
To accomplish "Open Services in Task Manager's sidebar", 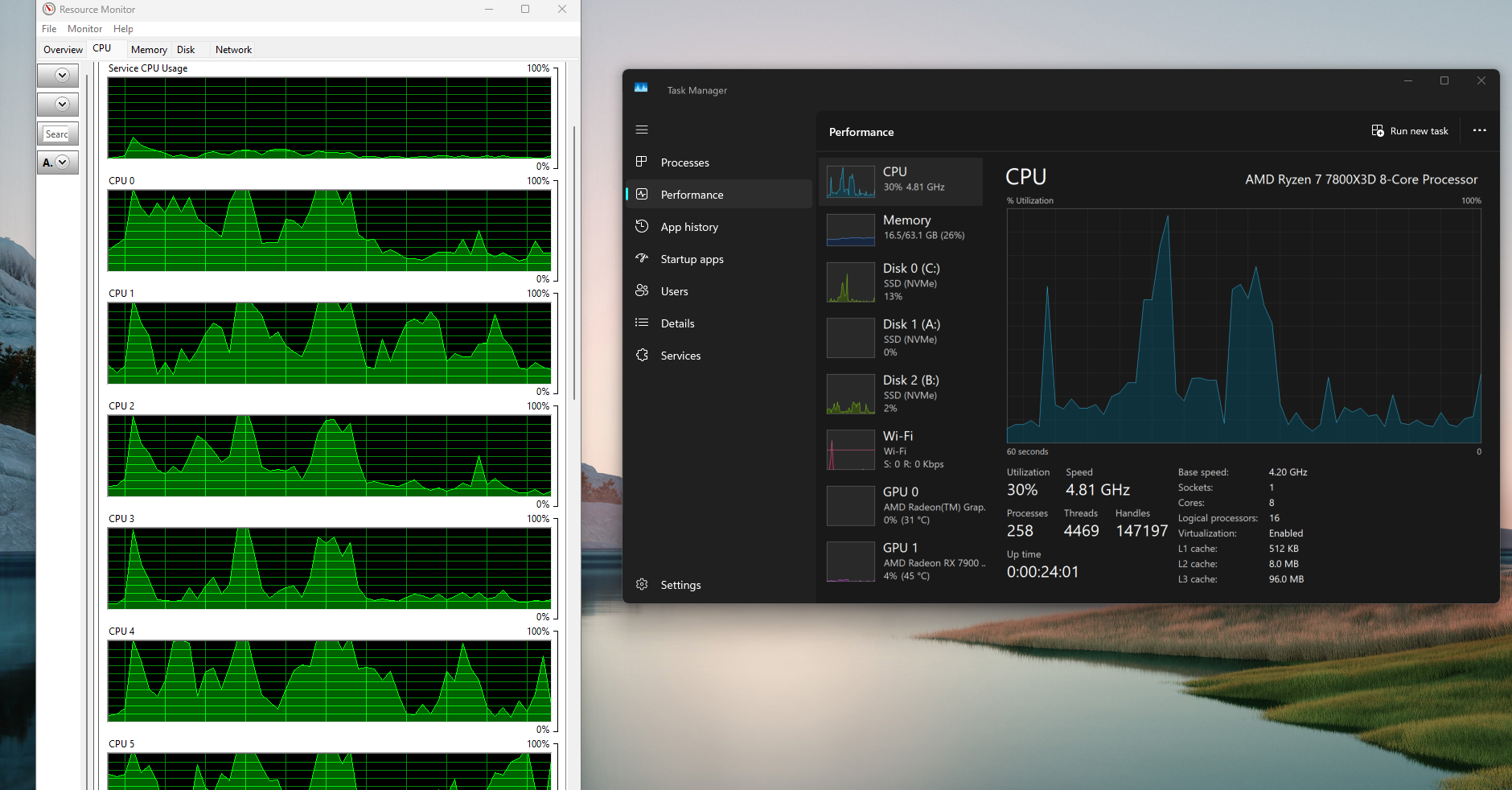I will (x=719, y=356).
